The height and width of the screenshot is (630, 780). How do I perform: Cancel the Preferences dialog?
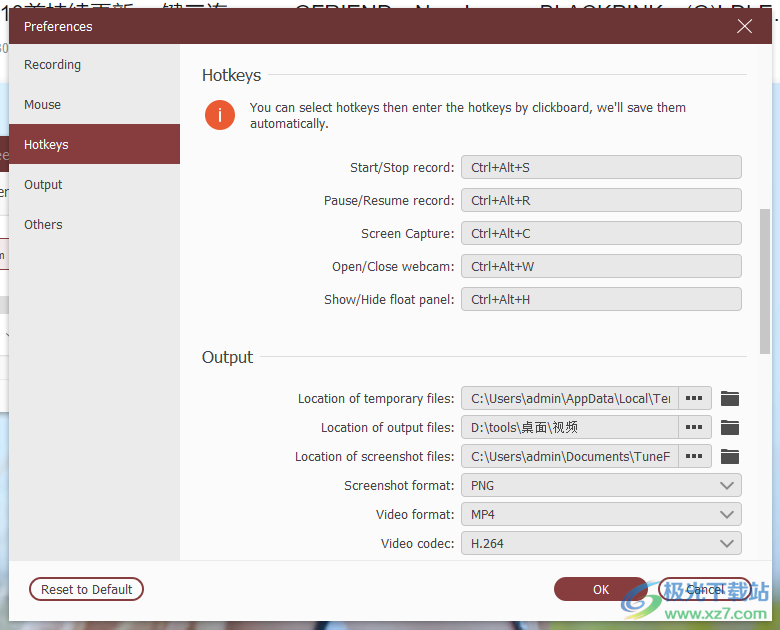coord(705,589)
